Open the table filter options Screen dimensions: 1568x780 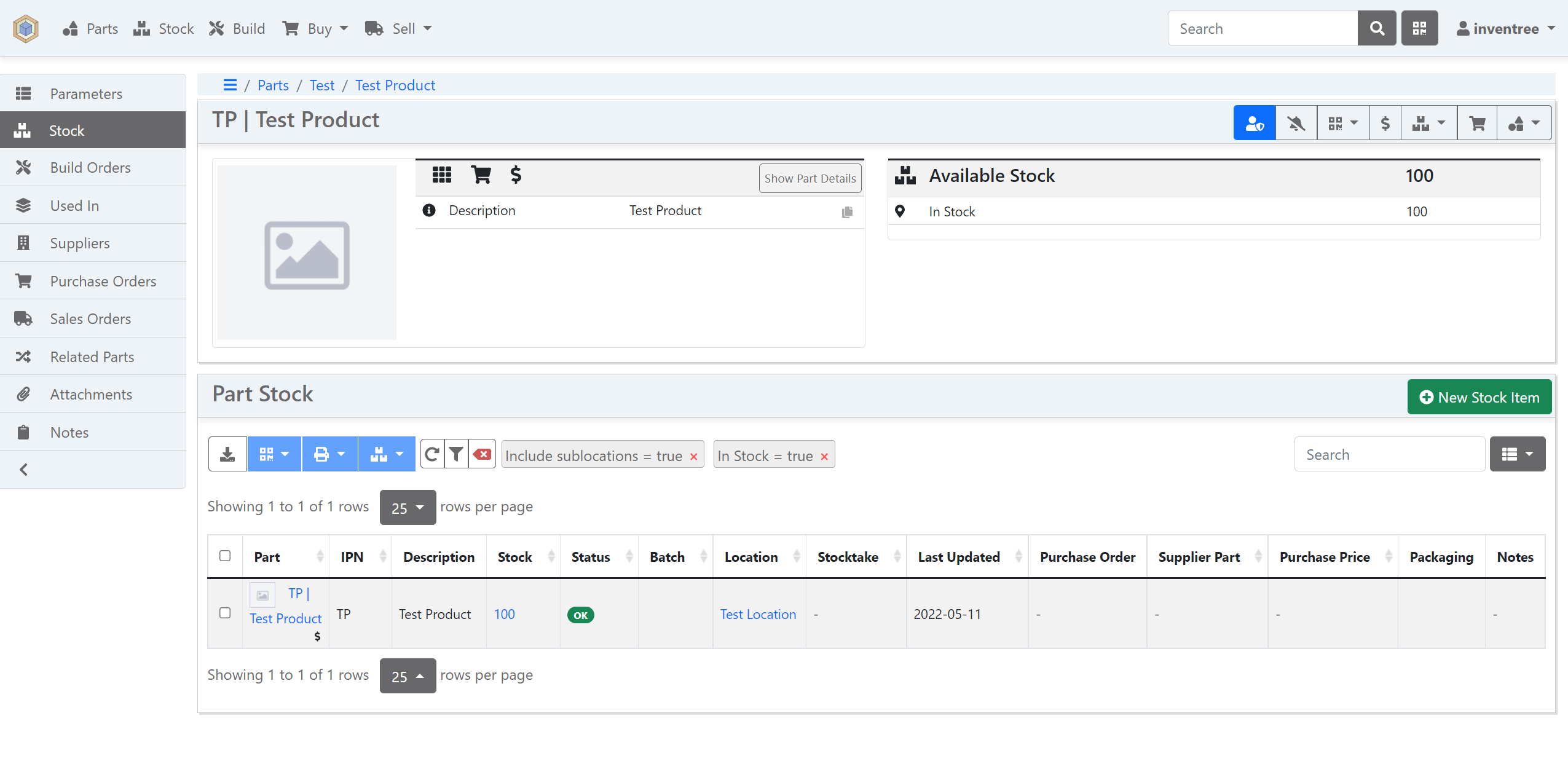pyautogui.click(x=456, y=454)
